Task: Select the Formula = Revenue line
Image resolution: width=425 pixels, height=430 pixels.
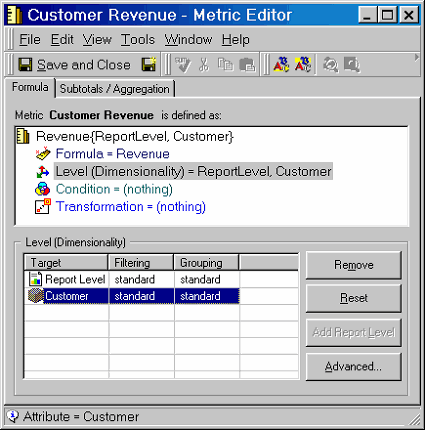Action: (x=113, y=154)
